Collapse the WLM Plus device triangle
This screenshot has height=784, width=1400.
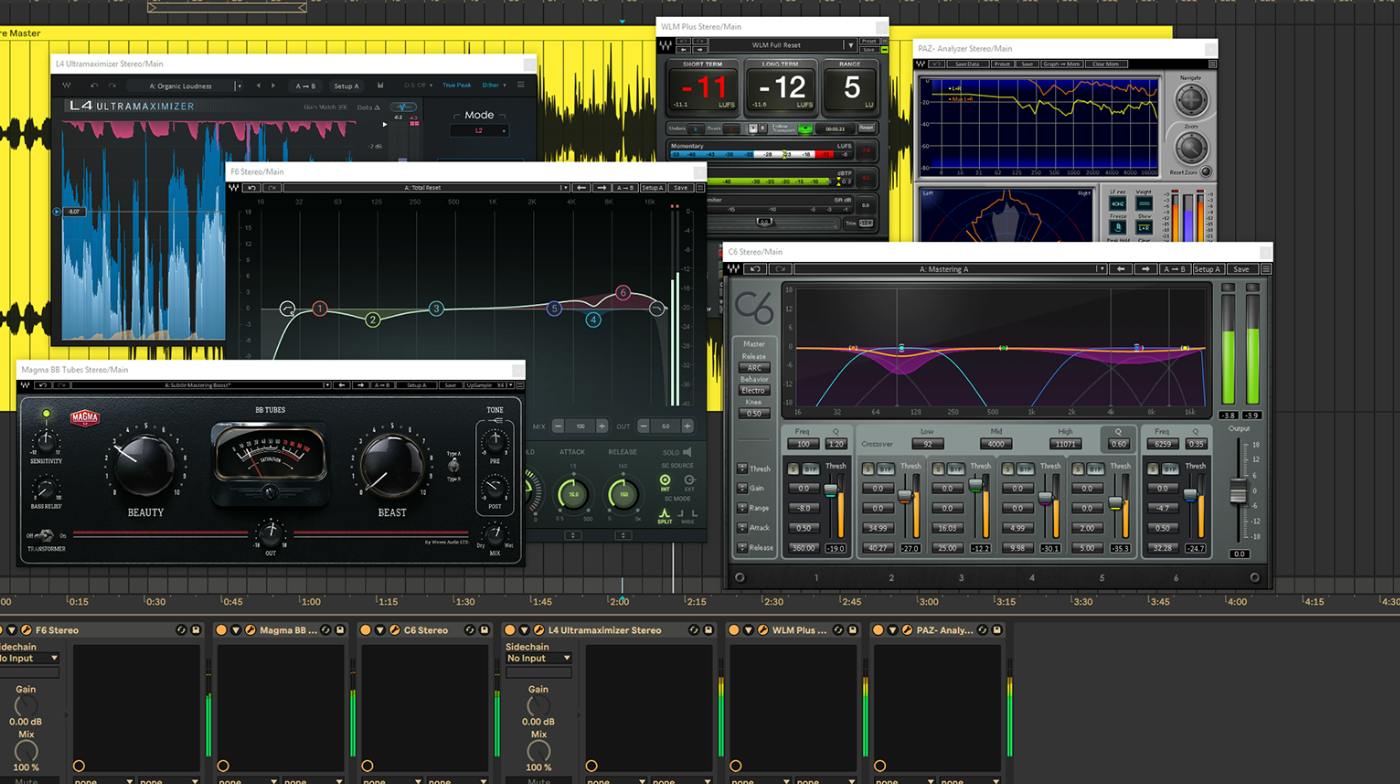747,630
